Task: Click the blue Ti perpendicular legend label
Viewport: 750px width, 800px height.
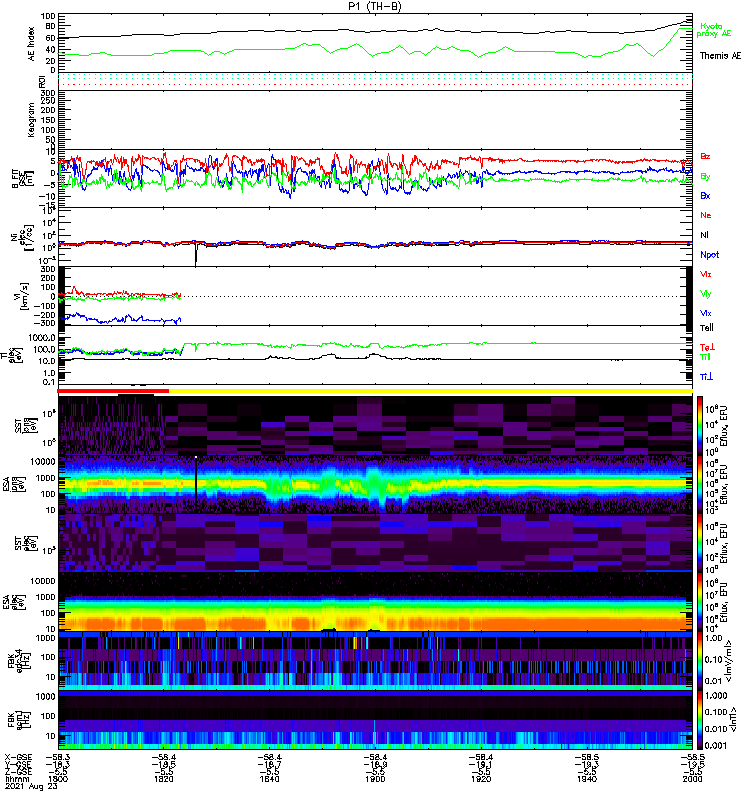Action: (x=706, y=377)
